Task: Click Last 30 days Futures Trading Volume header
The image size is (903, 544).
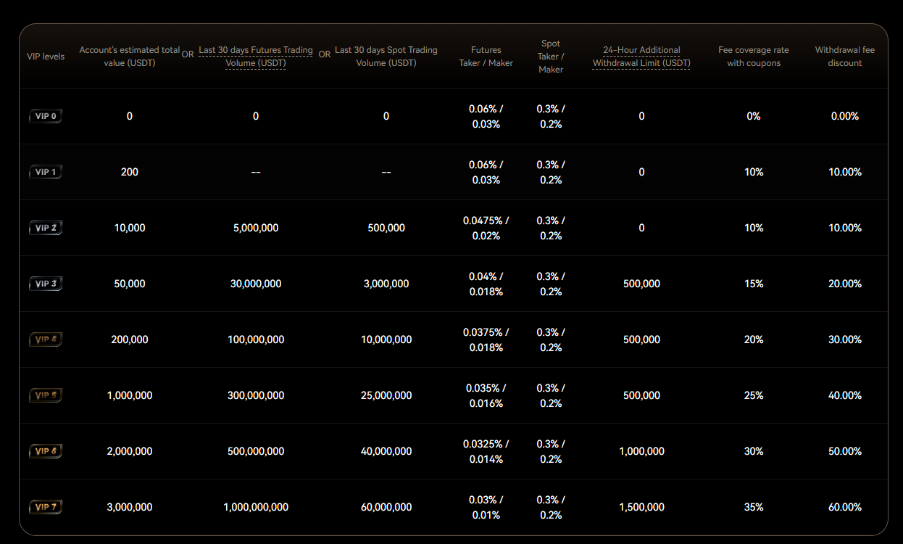Action: pos(255,56)
